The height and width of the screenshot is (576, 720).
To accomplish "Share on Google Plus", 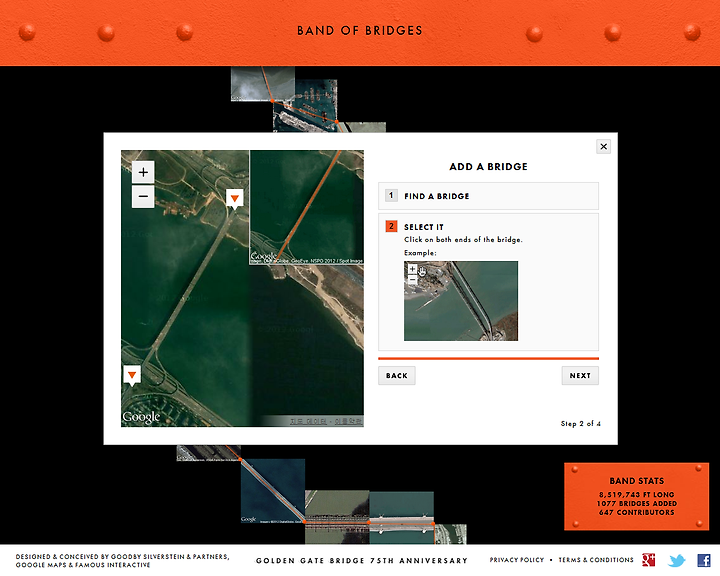I will point(648,560).
